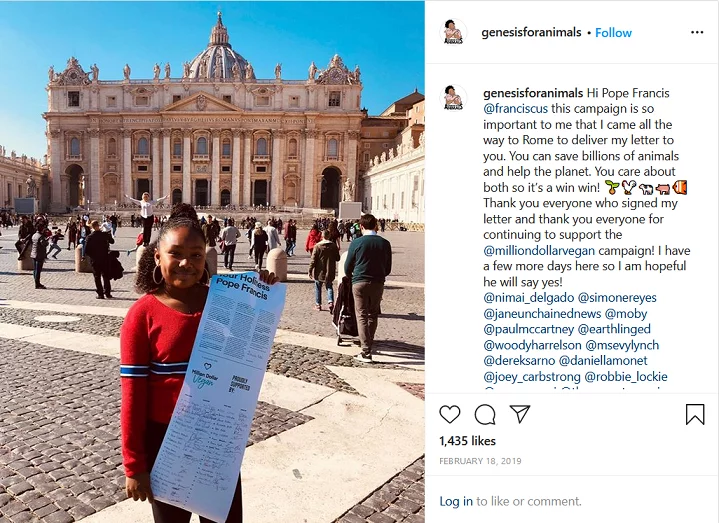719x523 pixels.
Task: Open @robbie_lockie mention
Action: click(x=626, y=377)
